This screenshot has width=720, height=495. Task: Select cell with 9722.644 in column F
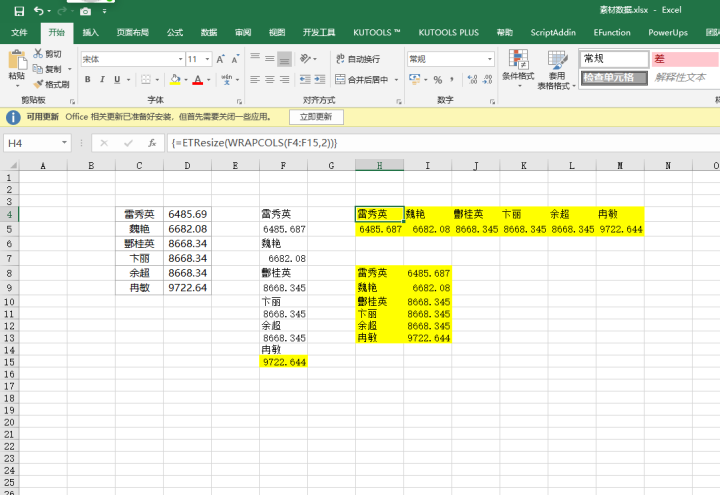(283, 362)
